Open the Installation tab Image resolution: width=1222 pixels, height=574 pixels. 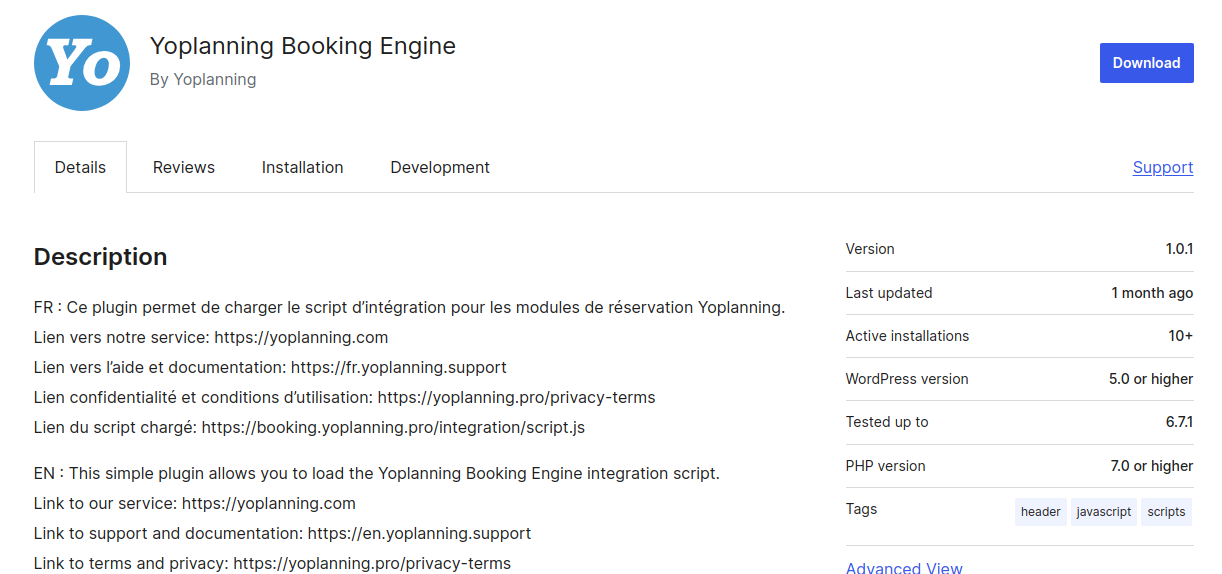click(x=302, y=168)
